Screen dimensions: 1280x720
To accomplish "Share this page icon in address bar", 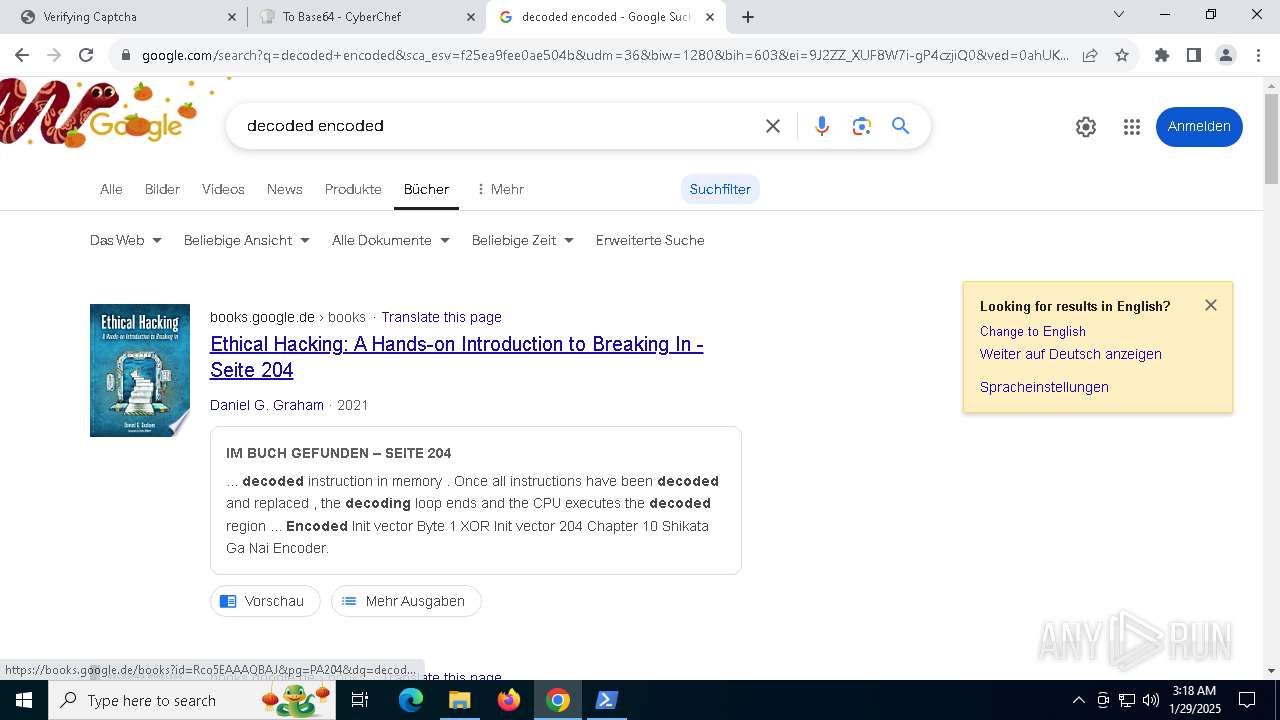I will [1090, 55].
